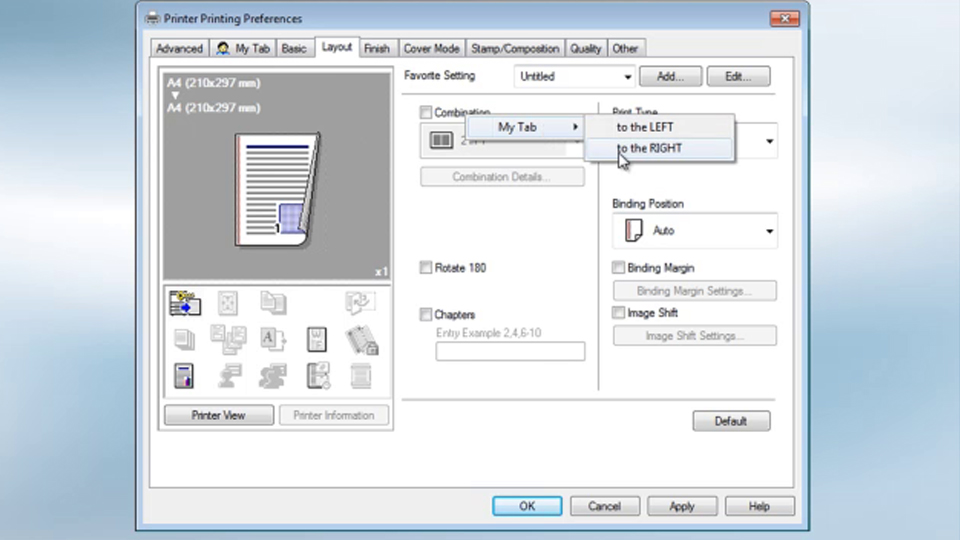
Task: Click the Chapters entry text field
Action: coord(510,351)
